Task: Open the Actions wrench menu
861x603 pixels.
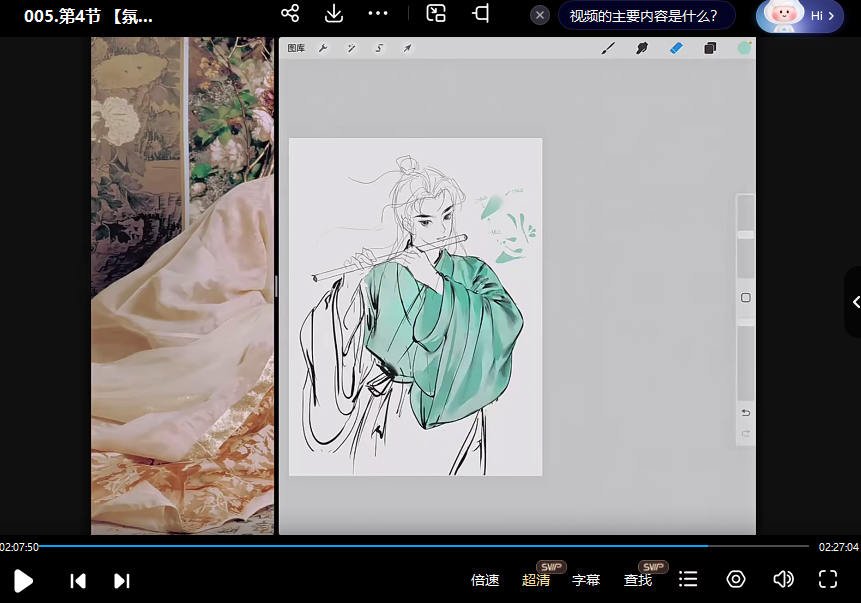Action: (324, 47)
